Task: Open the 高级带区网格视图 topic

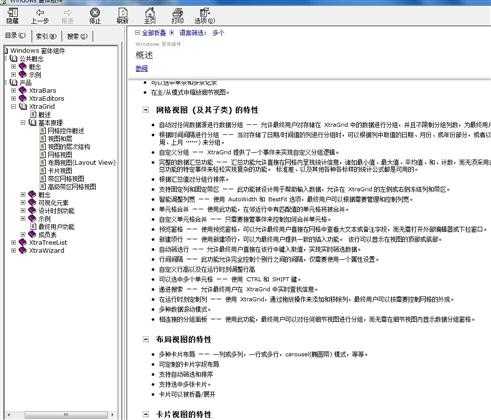Action: 72,186
